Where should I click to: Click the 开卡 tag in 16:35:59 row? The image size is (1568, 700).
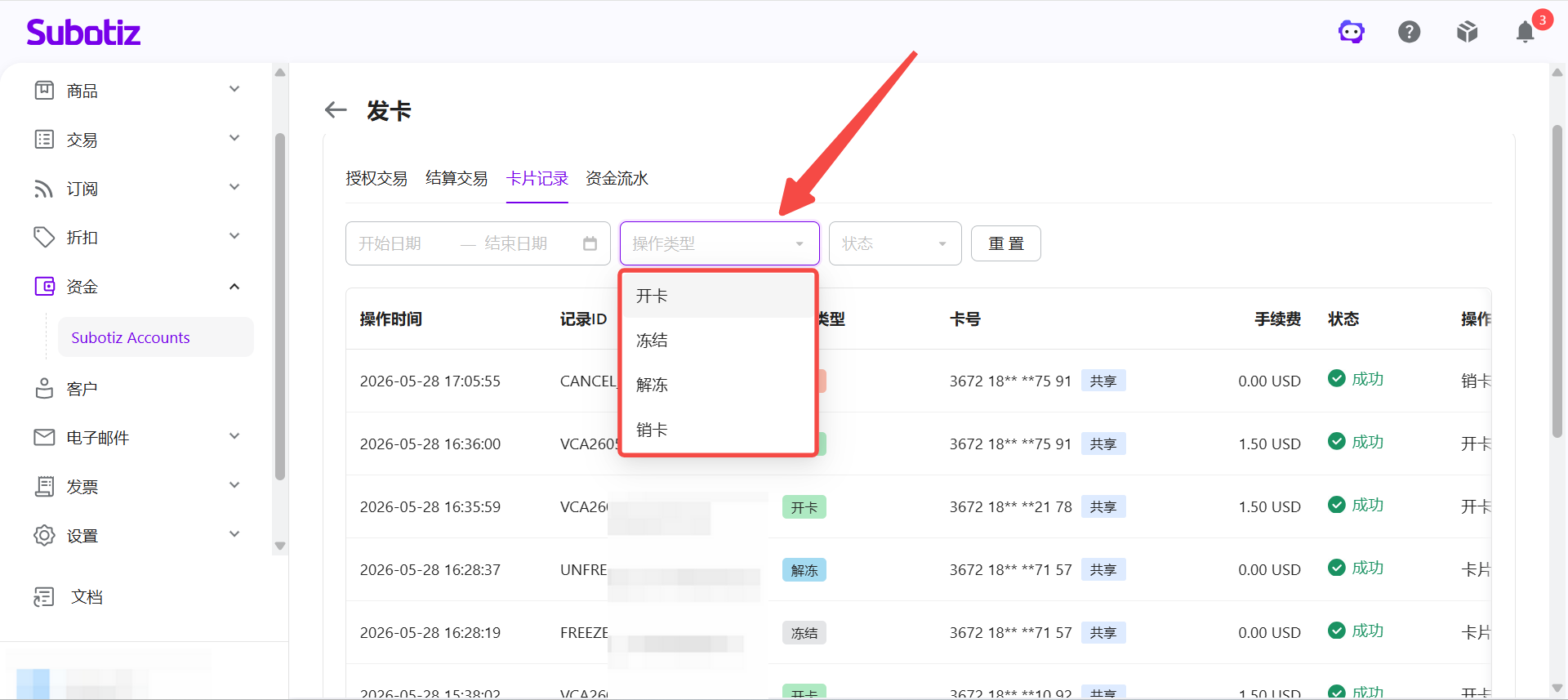804,507
